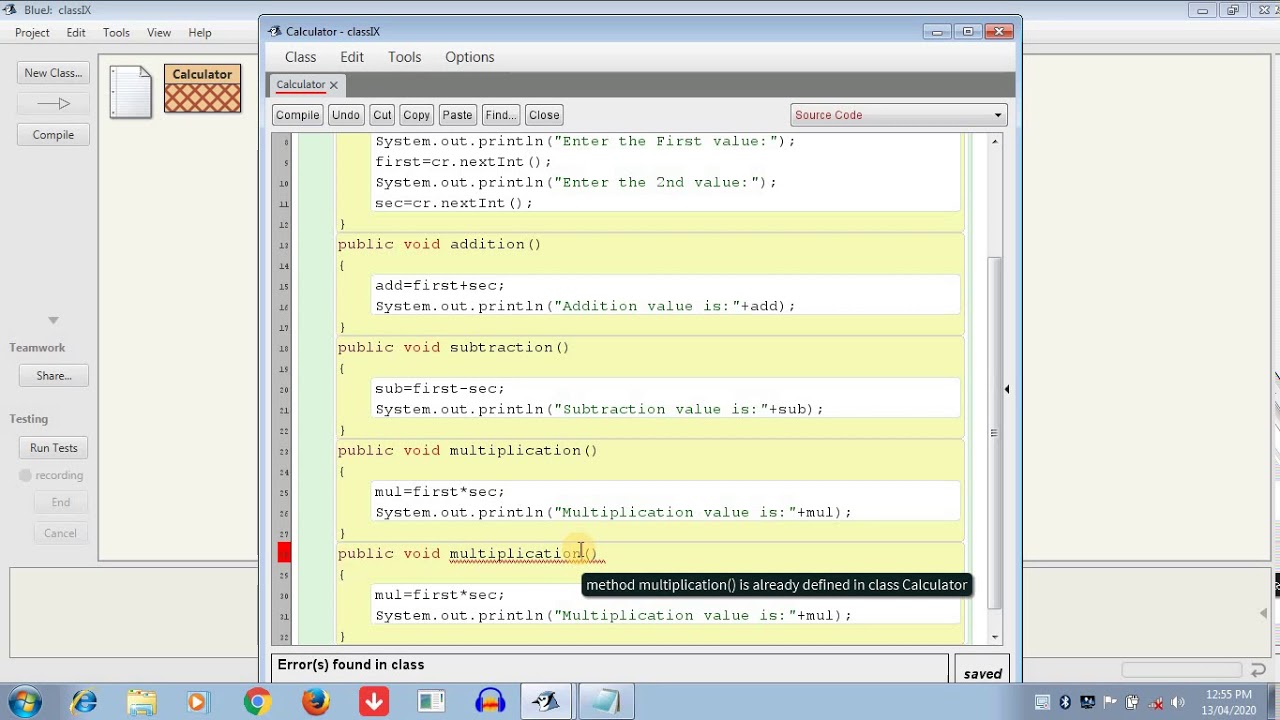Image resolution: width=1280 pixels, height=720 pixels.
Task: Click the editor Close button
Action: click(x=544, y=115)
